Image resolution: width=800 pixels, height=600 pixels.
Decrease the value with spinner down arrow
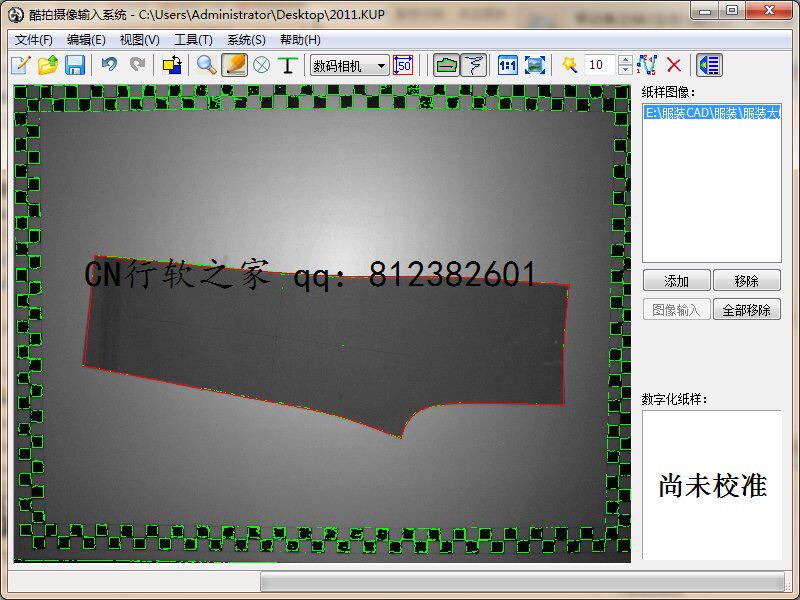point(626,70)
